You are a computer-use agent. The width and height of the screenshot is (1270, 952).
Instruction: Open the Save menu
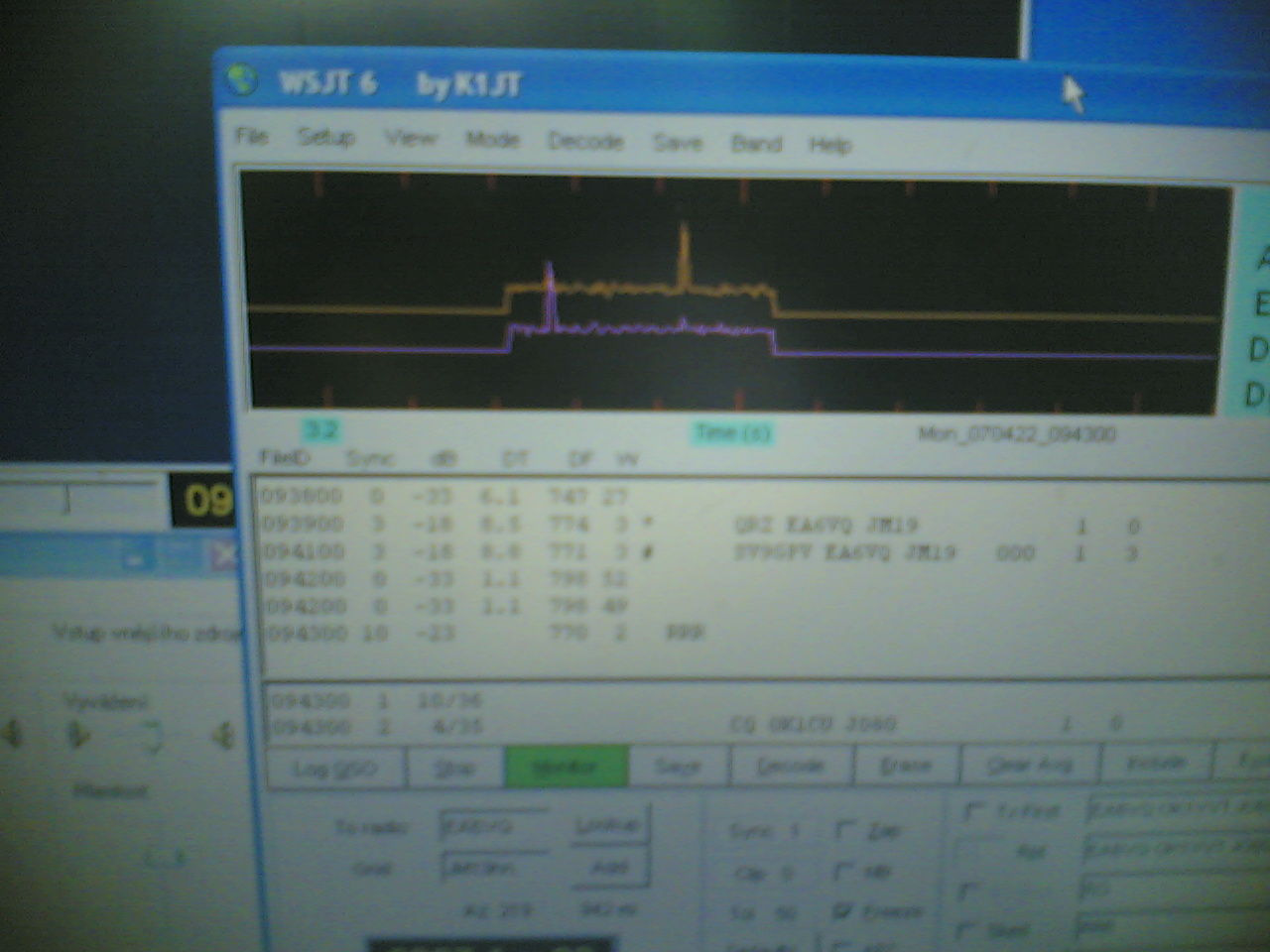[678, 143]
